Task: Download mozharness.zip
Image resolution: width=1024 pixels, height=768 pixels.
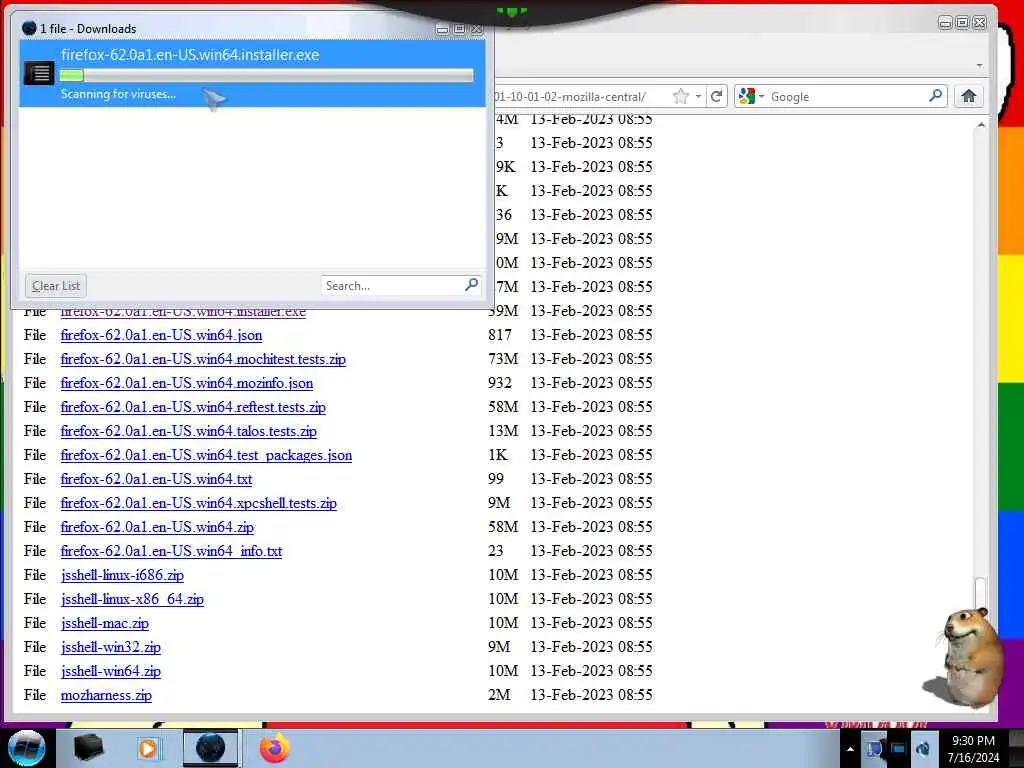Action: point(106,696)
